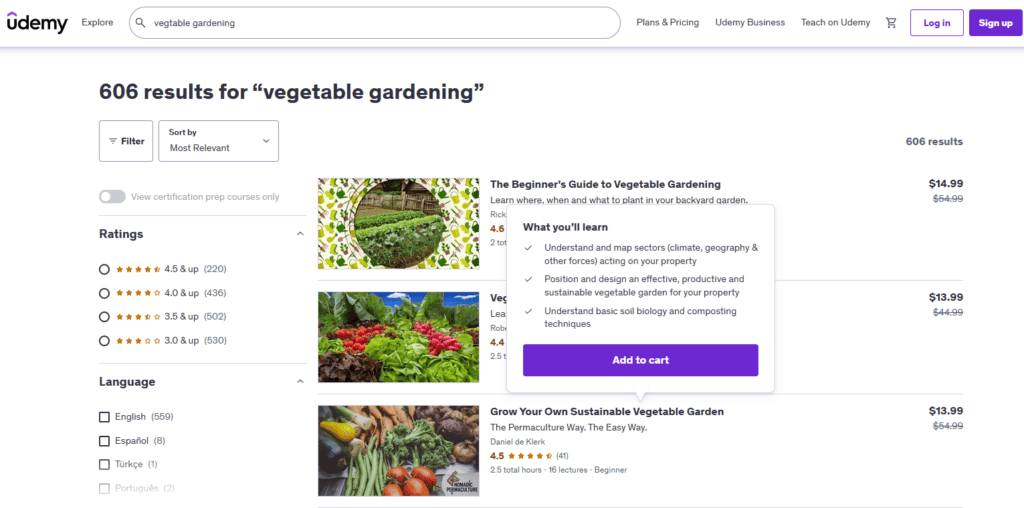Click the search magnifier icon
Viewport: 1024px width, 508px height.
pyautogui.click(x=141, y=23)
